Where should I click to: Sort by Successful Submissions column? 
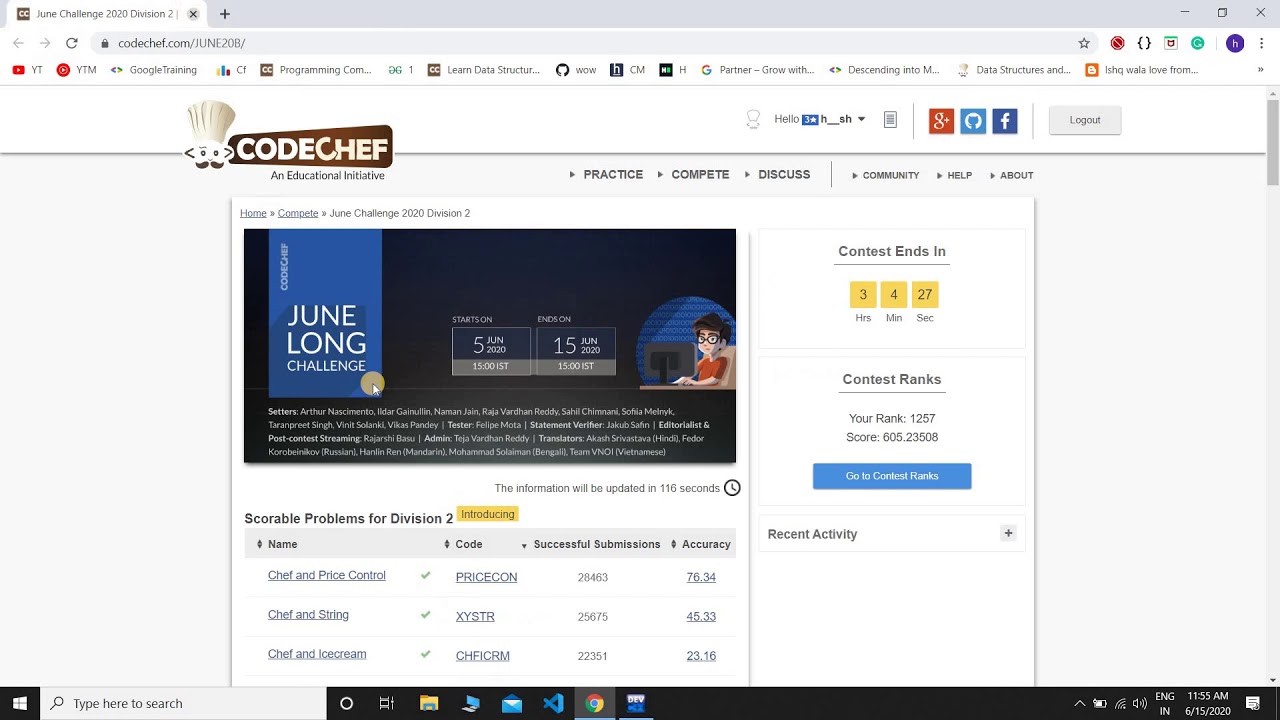point(590,544)
